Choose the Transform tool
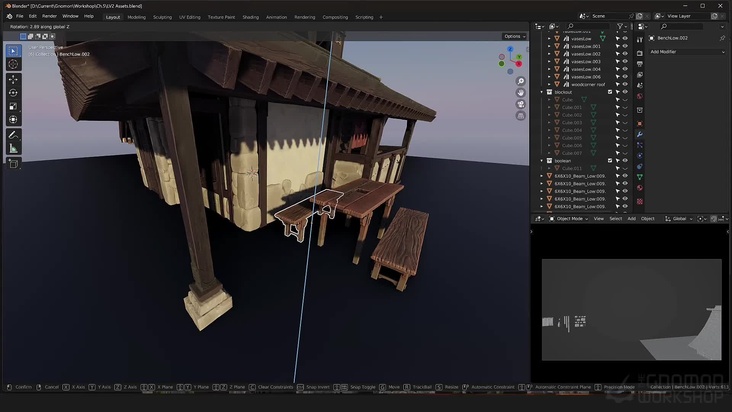Image resolution: width=732 pixels, height=412 pixels. 13,119
